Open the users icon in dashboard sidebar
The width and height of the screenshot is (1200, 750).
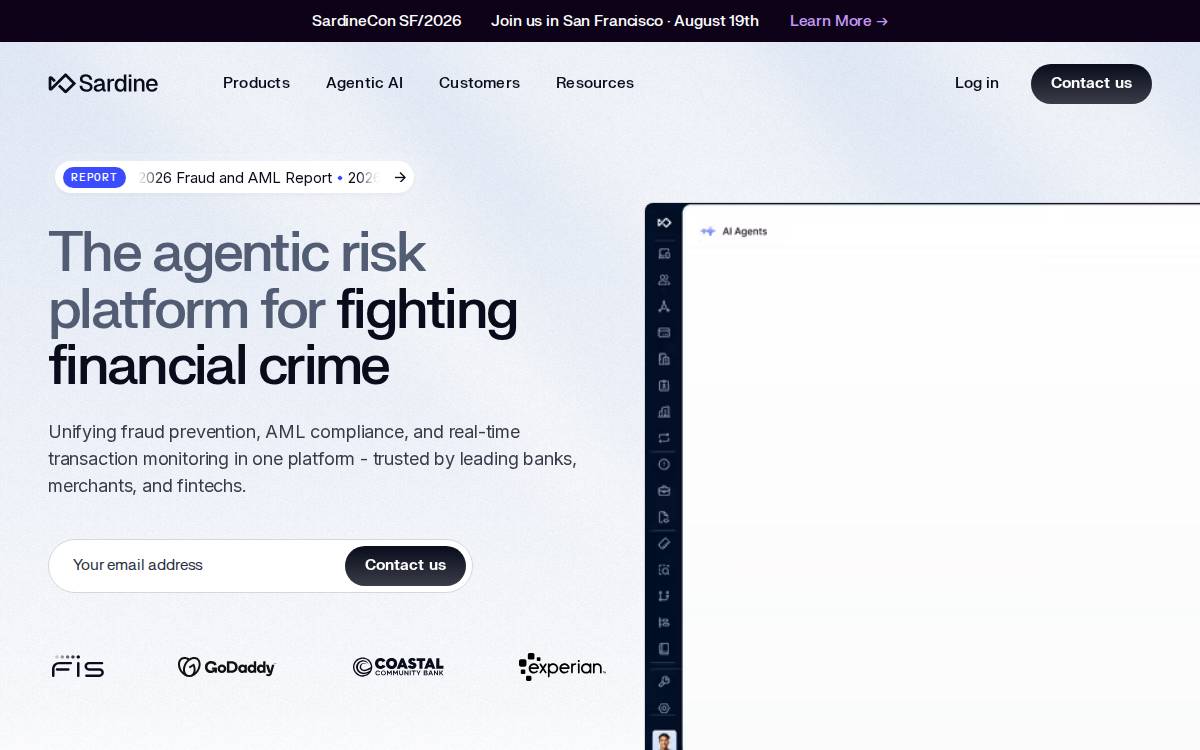tap(664, 280)
